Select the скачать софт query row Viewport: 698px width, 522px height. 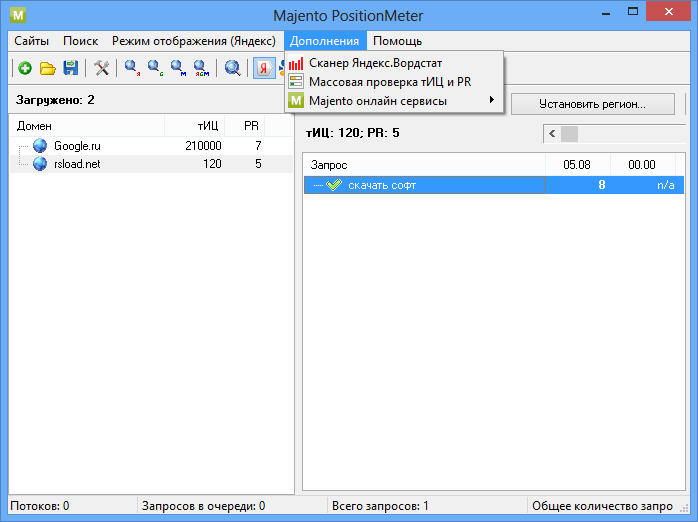tap(494, 185)
